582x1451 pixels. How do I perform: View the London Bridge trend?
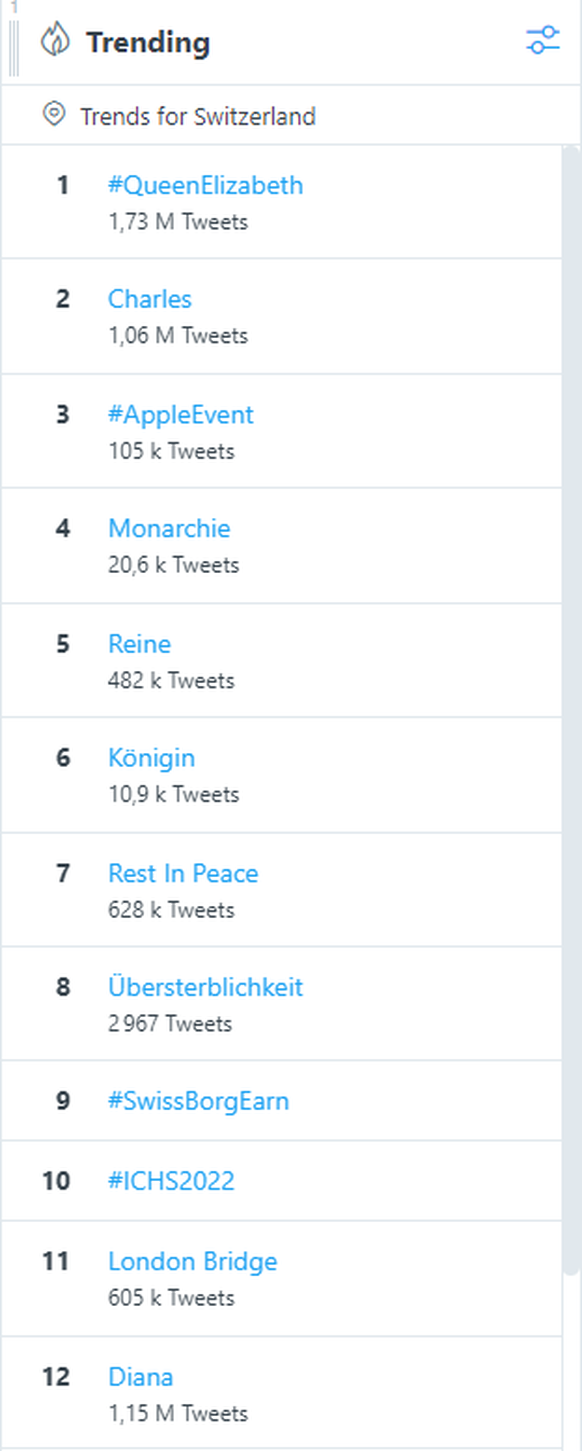point(192,1262)
